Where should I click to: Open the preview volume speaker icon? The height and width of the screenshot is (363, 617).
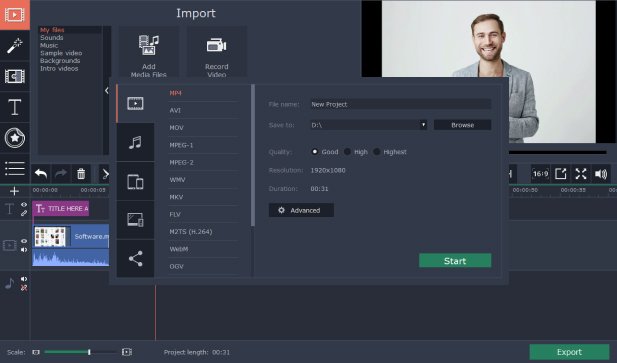coord(601,174)
